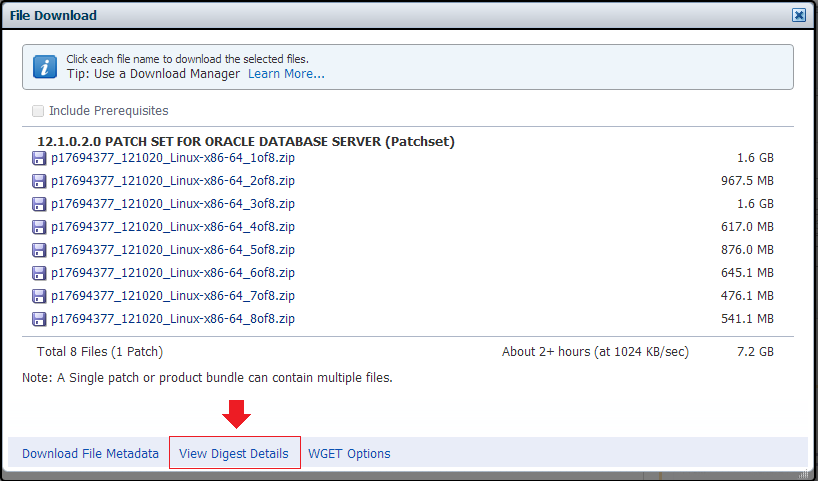
Task: Click the download icon for the 3of8 zip file
Action: tap(40, 204)
